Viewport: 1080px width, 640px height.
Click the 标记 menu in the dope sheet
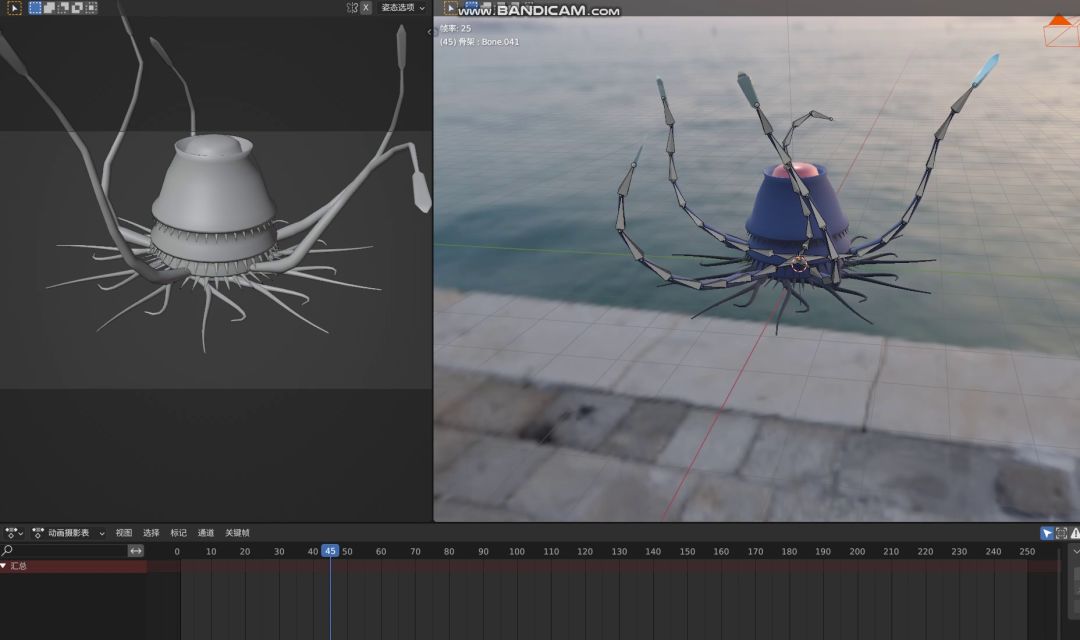[178, 533]
